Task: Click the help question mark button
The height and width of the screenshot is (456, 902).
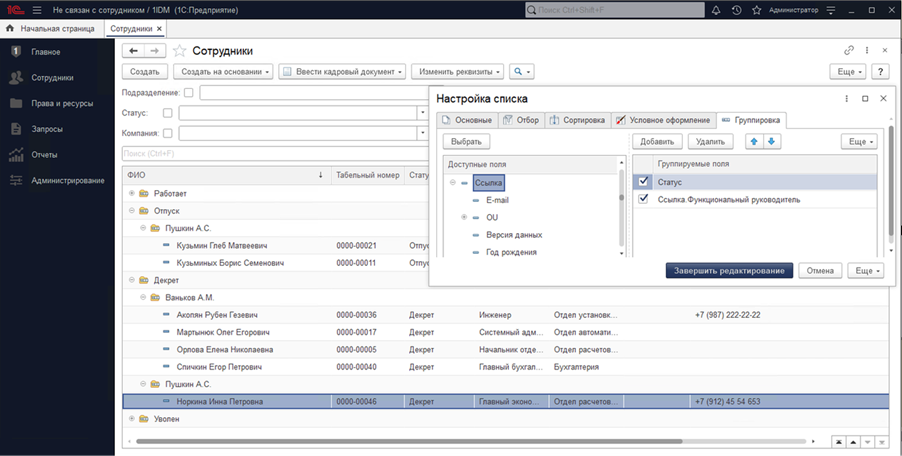Action: [x=880, y=72]
